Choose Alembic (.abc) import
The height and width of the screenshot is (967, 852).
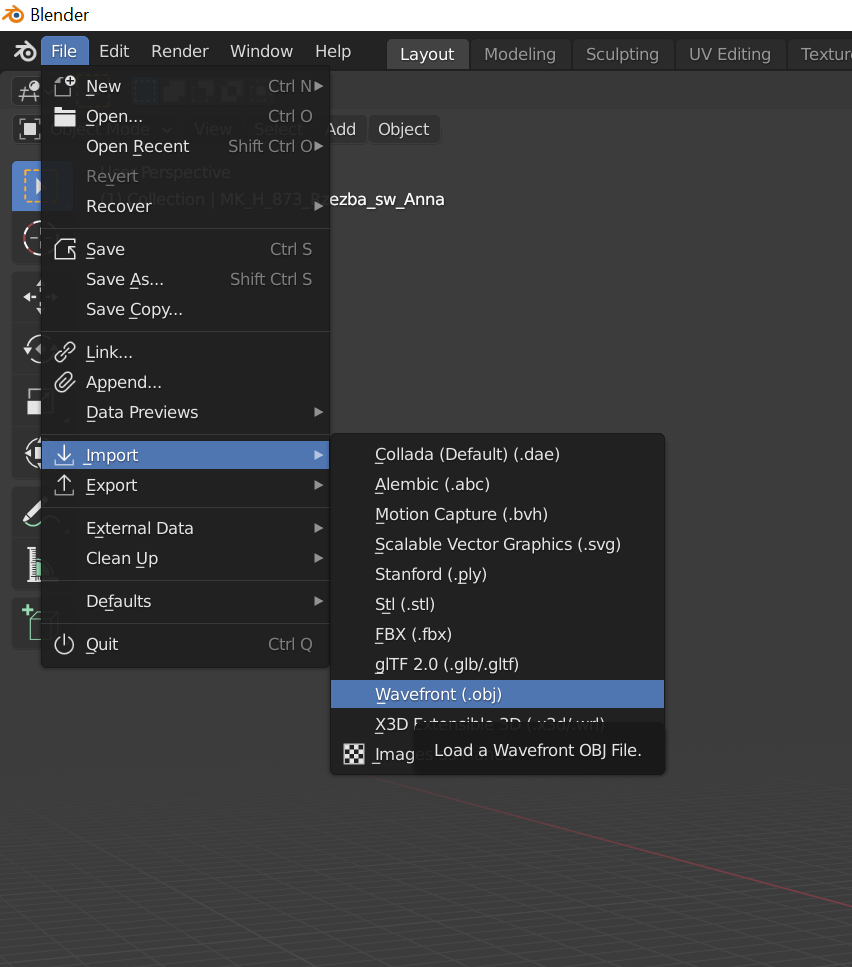[497, 485]
